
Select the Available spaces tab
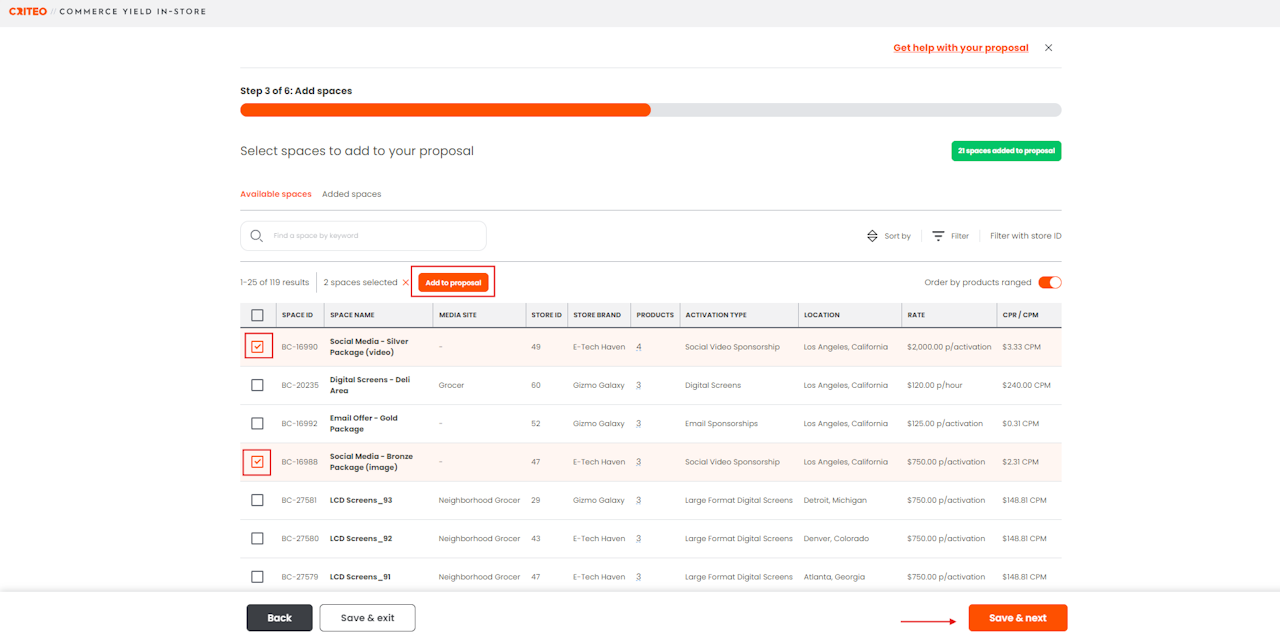click(275, 194)
